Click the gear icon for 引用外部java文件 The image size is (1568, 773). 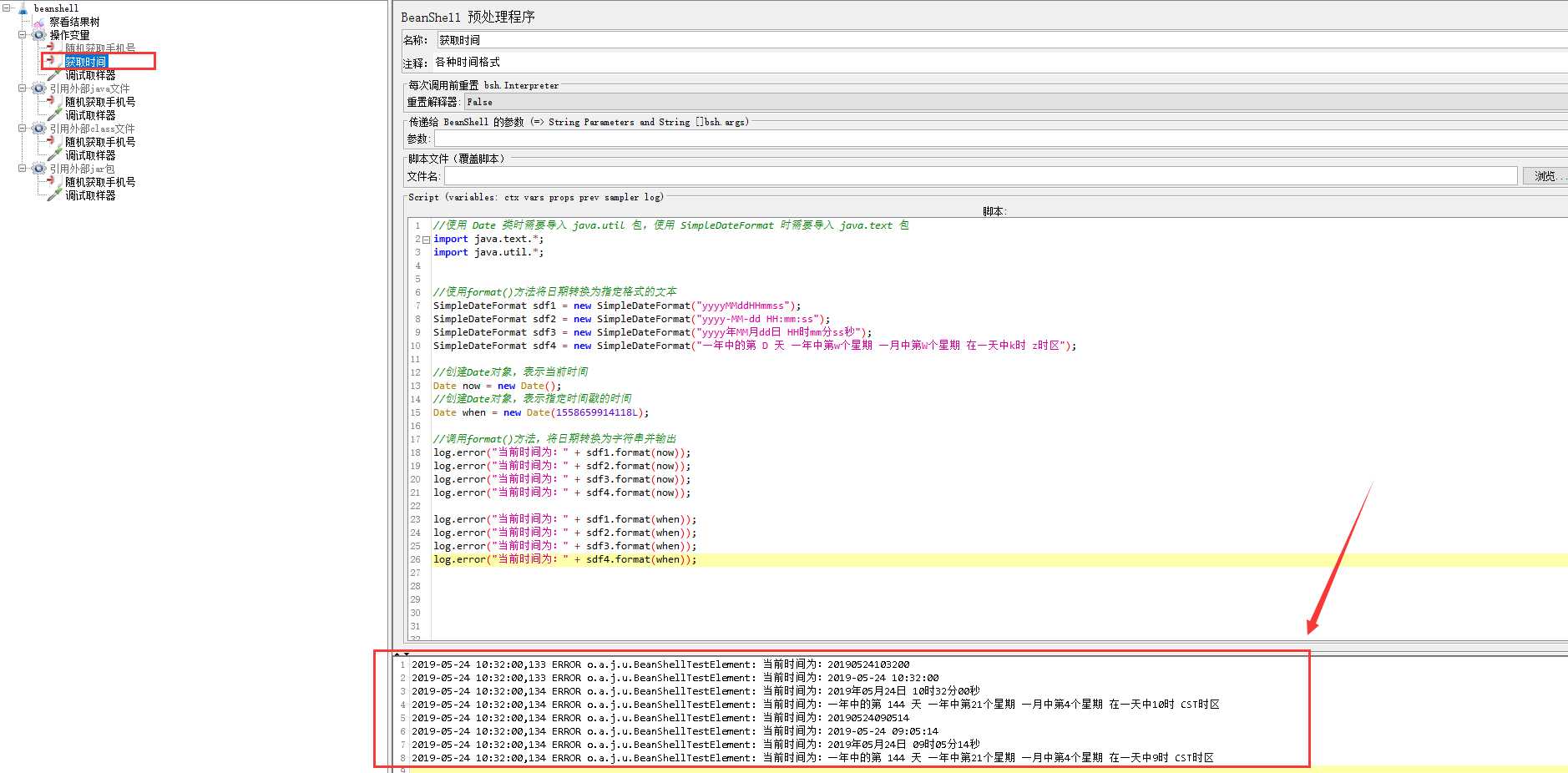coord(38,88)
